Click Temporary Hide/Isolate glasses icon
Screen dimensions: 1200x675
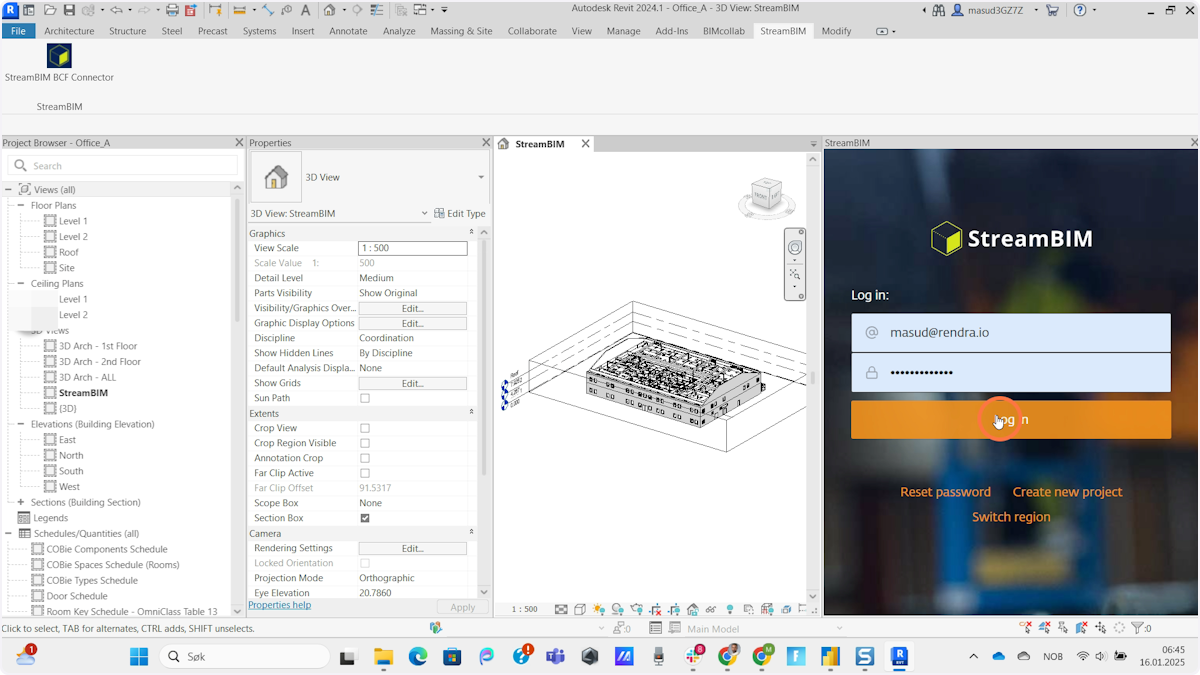[710, 609]
